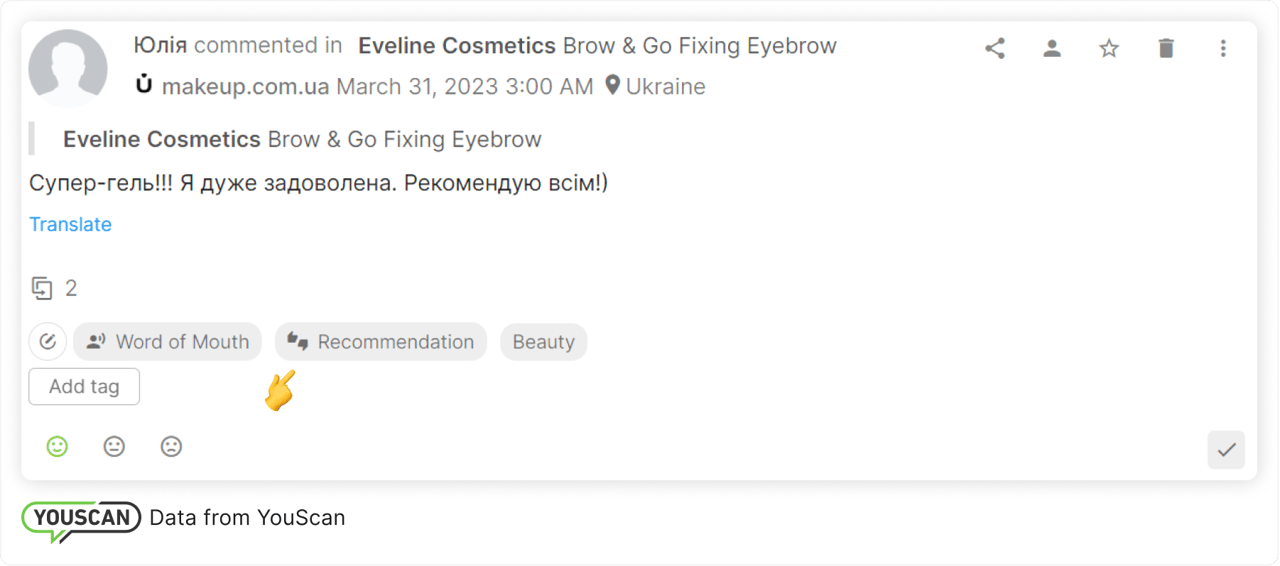Viewport: 1280px width, 566px height.
Task: Select the Recommendation tag
Action: tap(381, 342)
